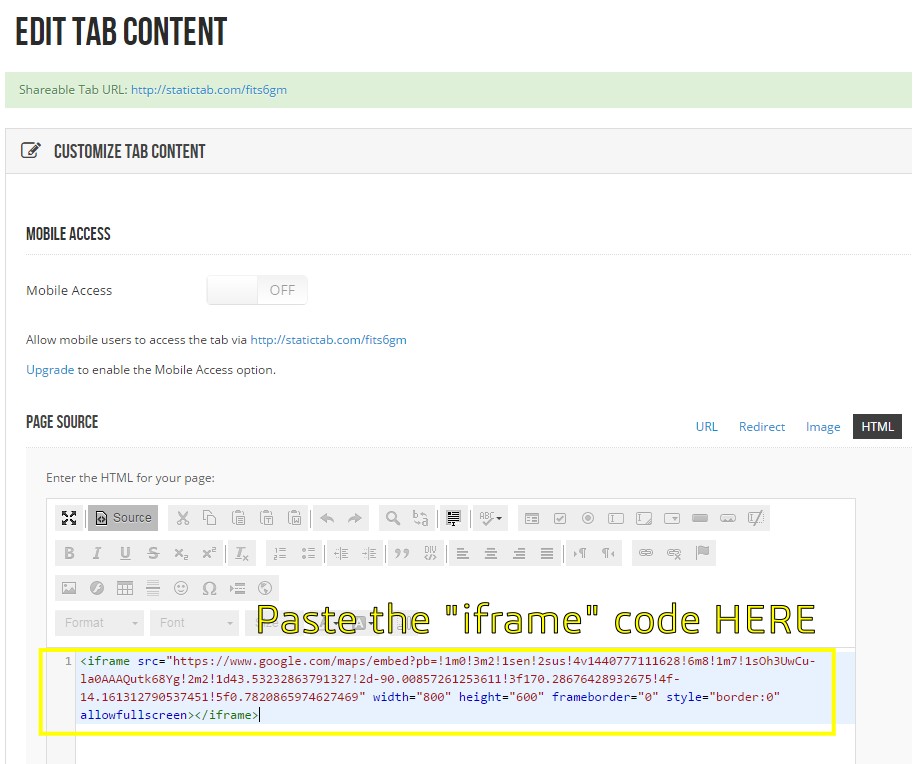Screen dimensions: 920x764
Task: Toggle the Mobile Access switch
Action: [x=257, y=290]
